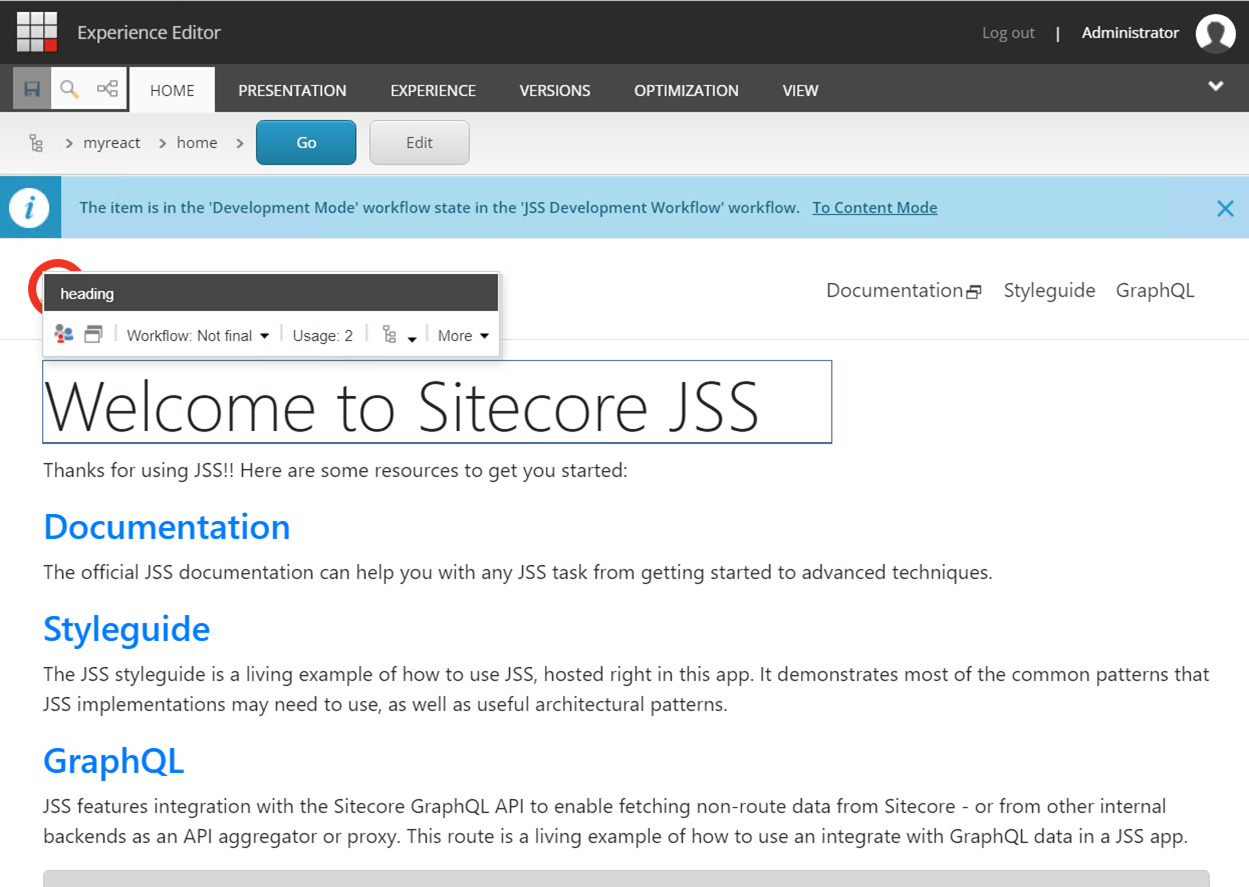Image resolution: width=1249 pixels, height=887 pixels.
Task: Click the external link icon beside Documentation
Action: [974, 292]
